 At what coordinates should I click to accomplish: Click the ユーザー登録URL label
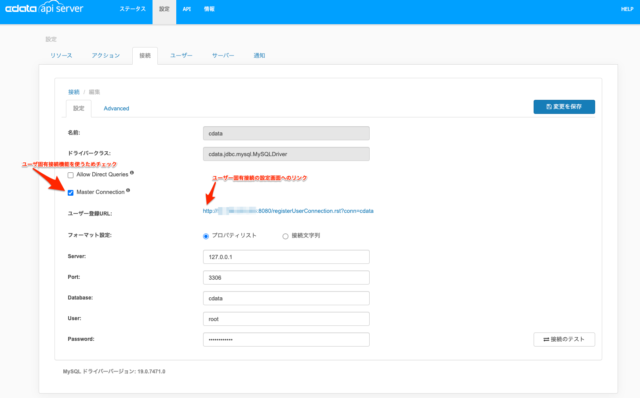(x=89, y=213)
